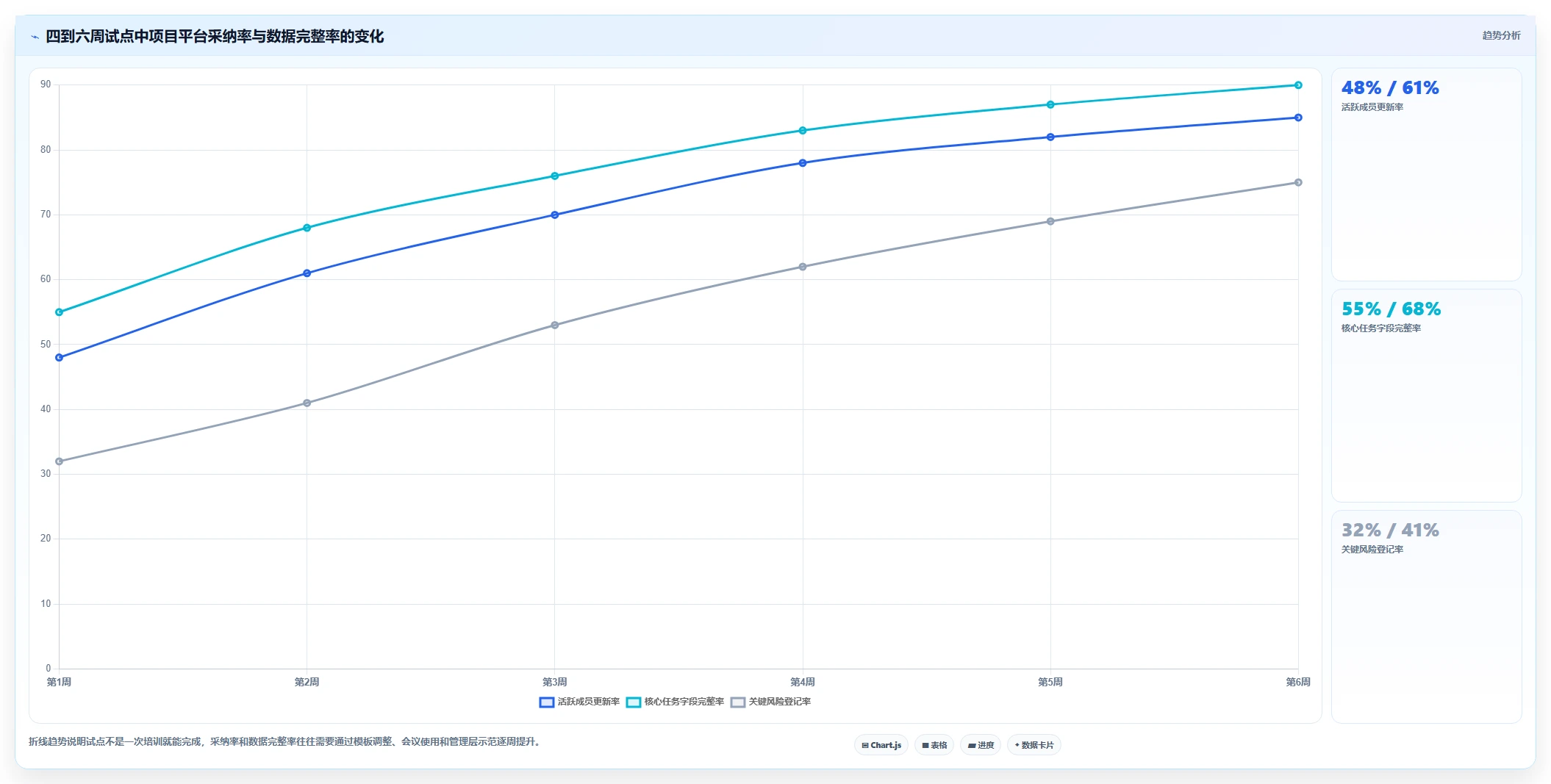Click the trend icon beside the chart title

[x=35, y=37]
